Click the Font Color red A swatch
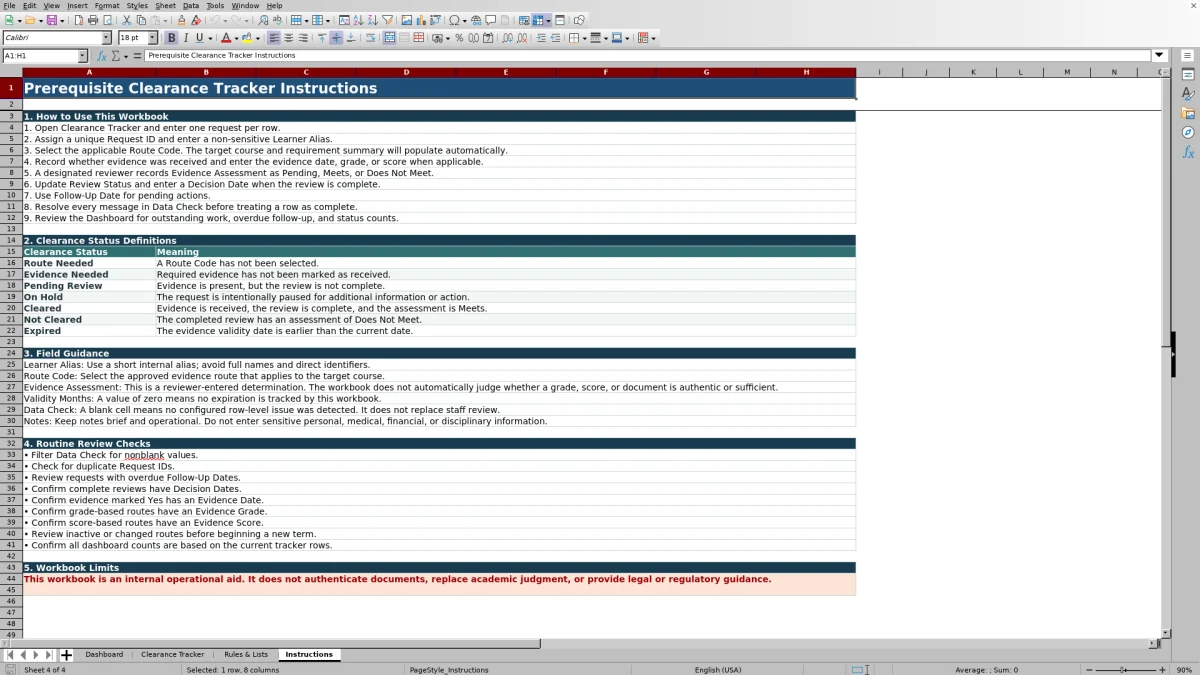Image resolution: width=1200 pixels, height=675 pixels. pos(226,38)
